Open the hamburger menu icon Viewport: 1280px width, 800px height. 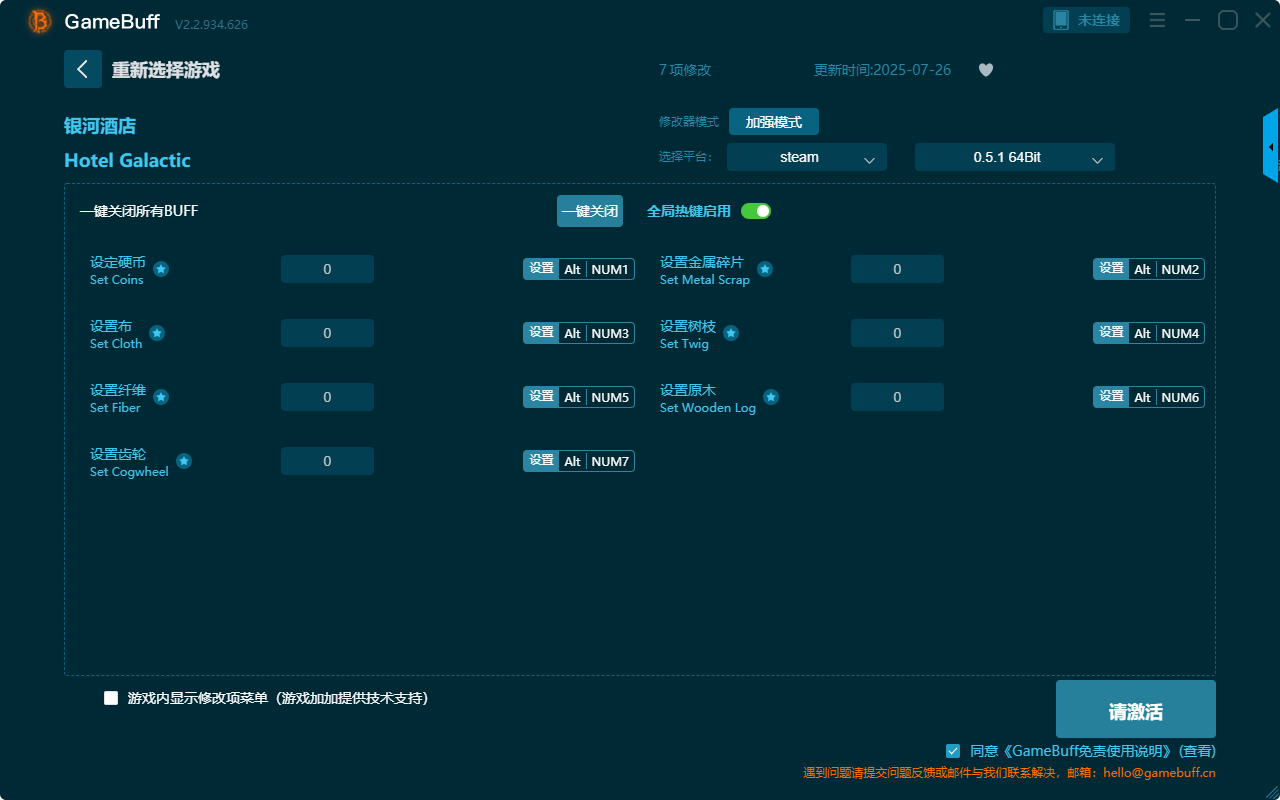pos(1157,19)
